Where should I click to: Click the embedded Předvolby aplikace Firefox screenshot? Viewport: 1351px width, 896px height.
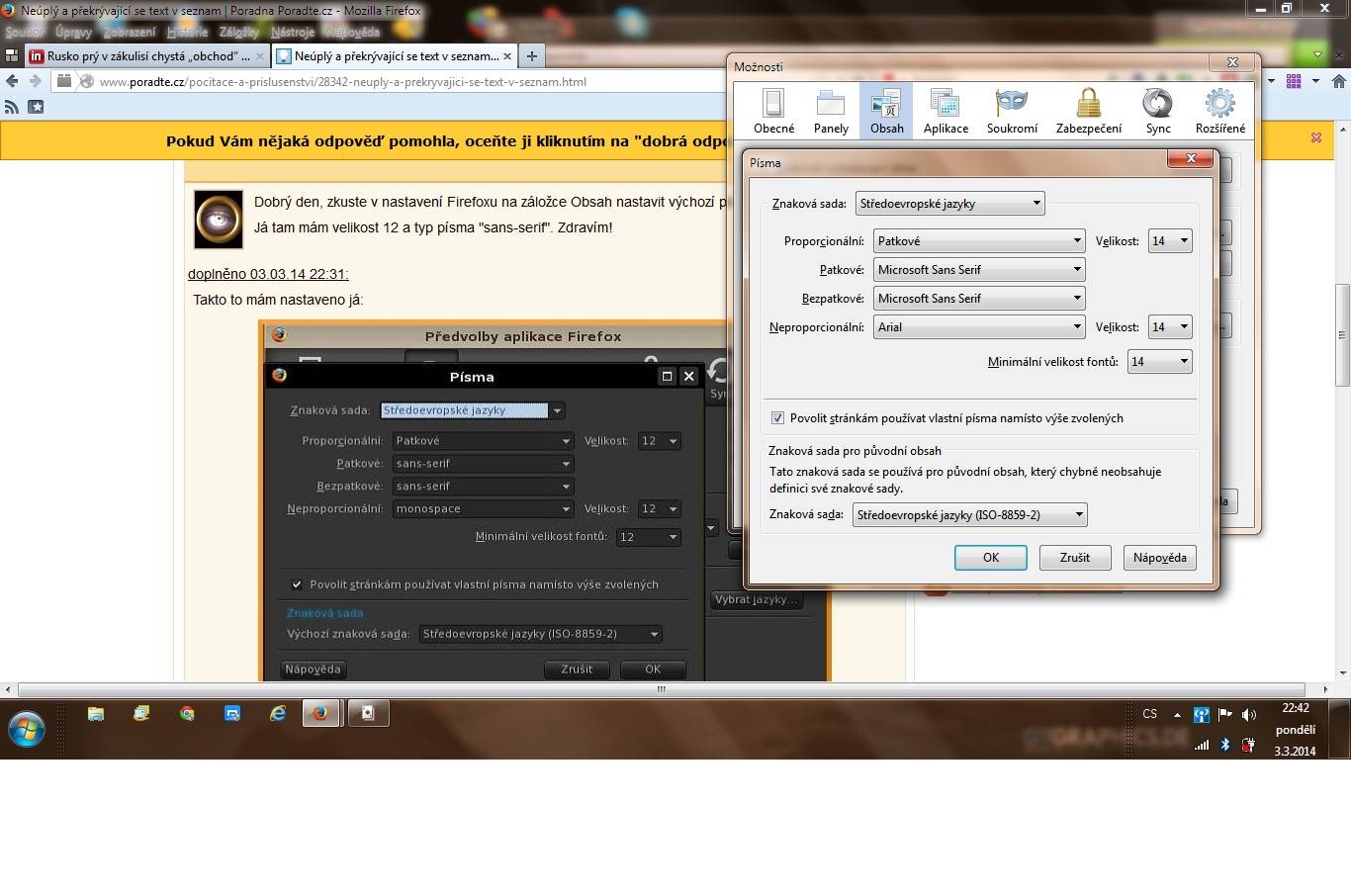[x=545, y=500]
